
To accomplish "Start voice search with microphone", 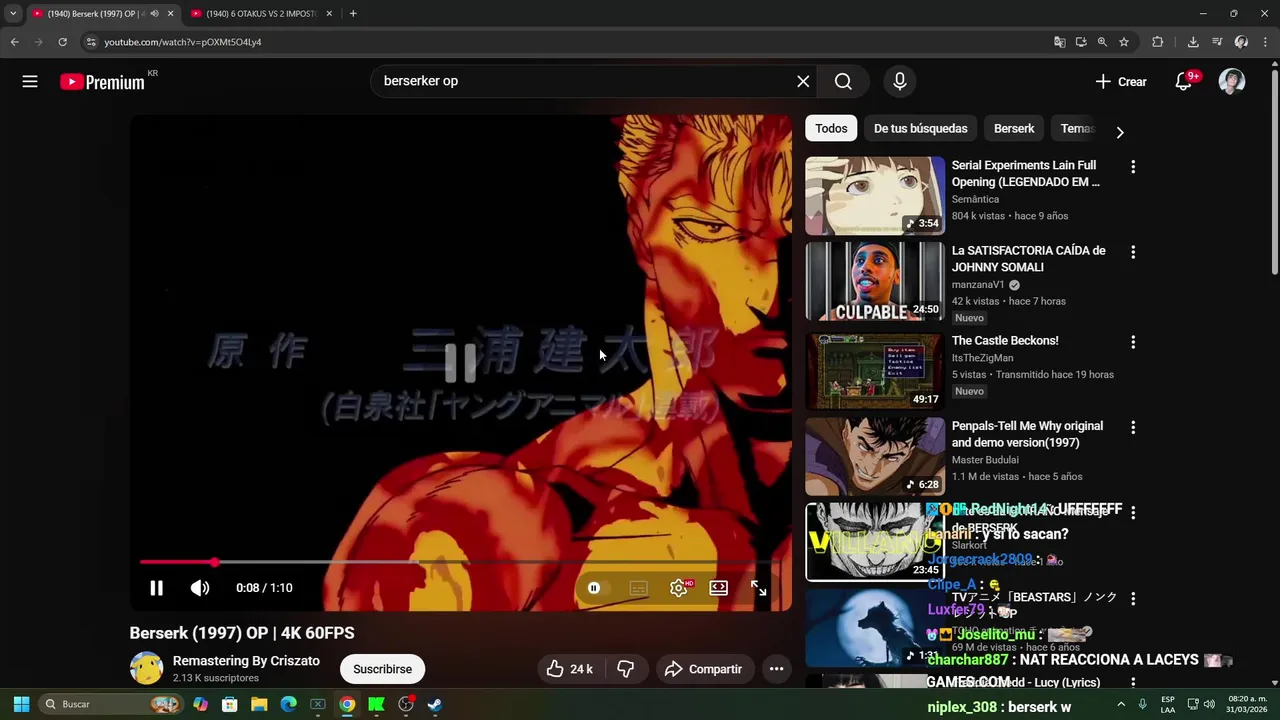I will pos(900,82).
